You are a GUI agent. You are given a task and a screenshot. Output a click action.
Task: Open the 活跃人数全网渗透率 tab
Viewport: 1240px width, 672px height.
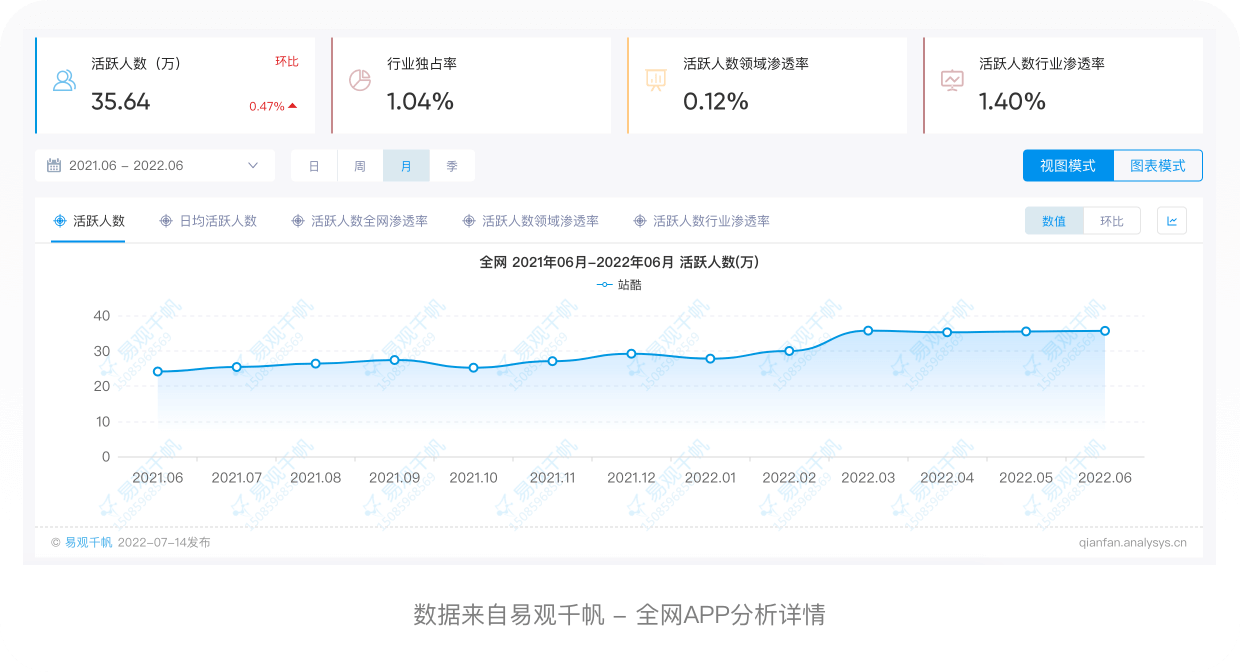(x=359, y=221)
